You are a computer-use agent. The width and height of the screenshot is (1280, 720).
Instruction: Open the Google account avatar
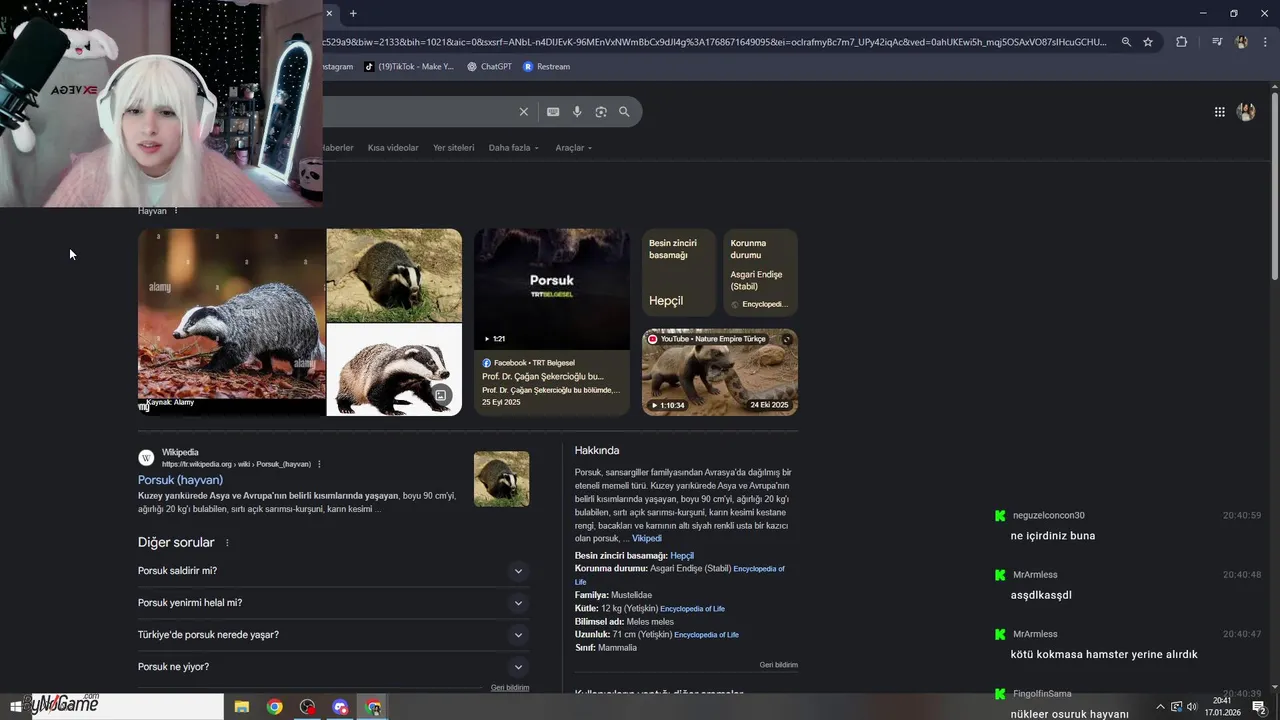(x=1246, y=112)
